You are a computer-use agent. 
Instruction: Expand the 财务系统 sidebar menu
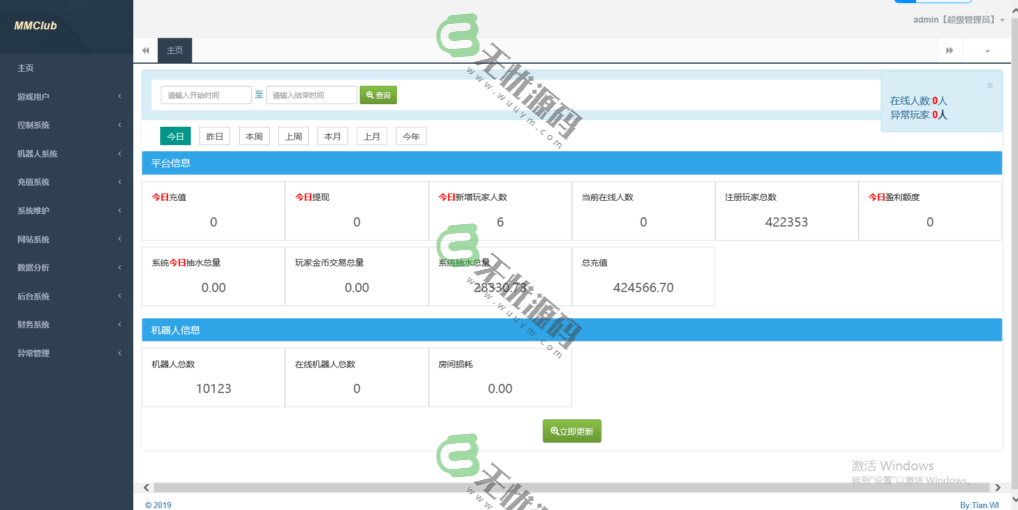[x=66, y=324]
